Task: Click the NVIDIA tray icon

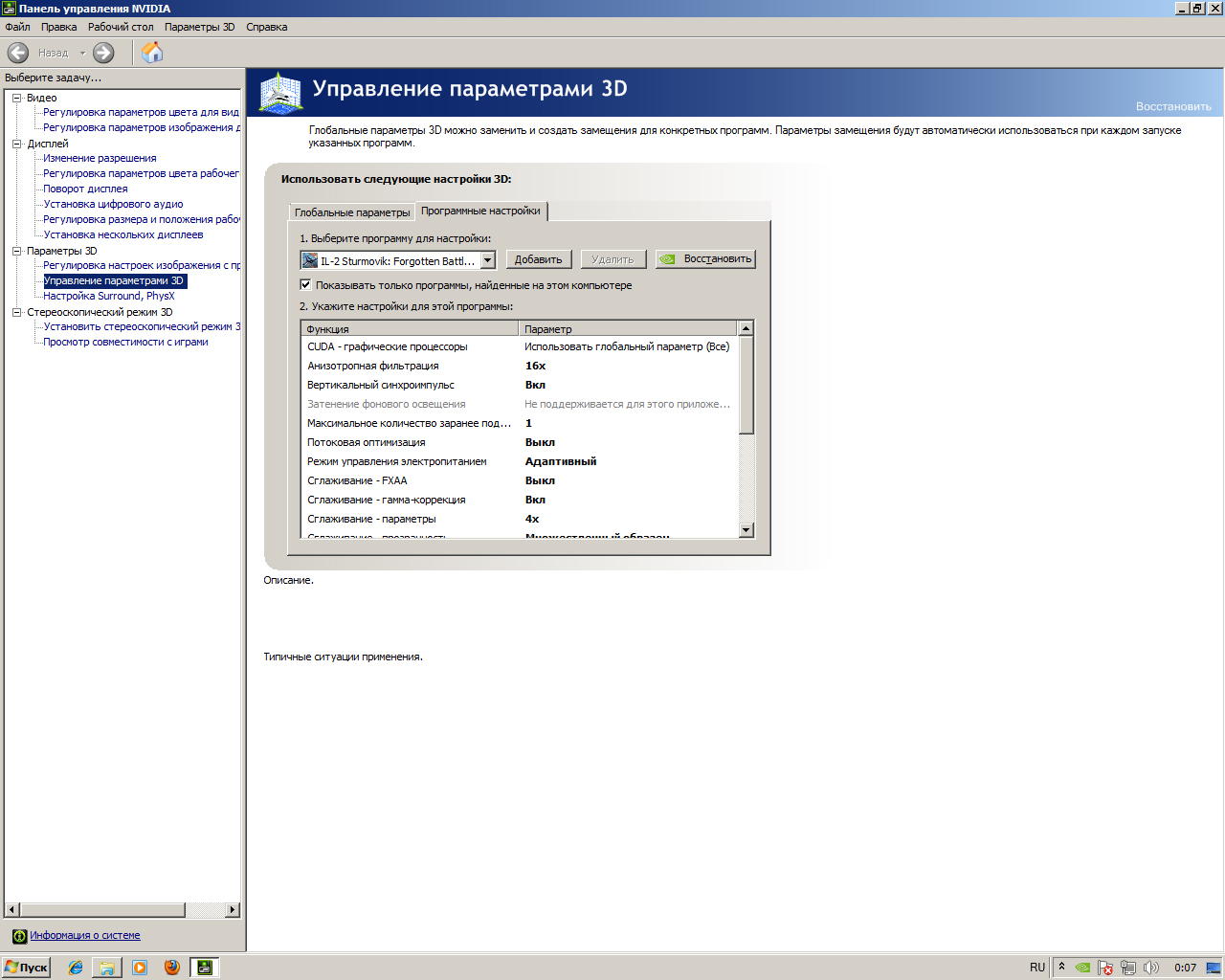Action: [1082, 968]
